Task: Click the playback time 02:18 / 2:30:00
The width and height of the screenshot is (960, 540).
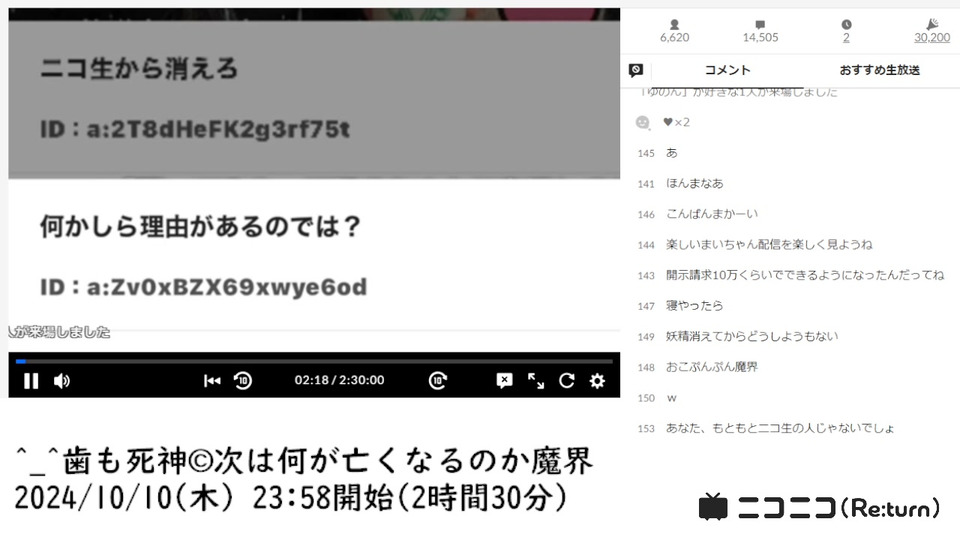Action: point(339,380)
